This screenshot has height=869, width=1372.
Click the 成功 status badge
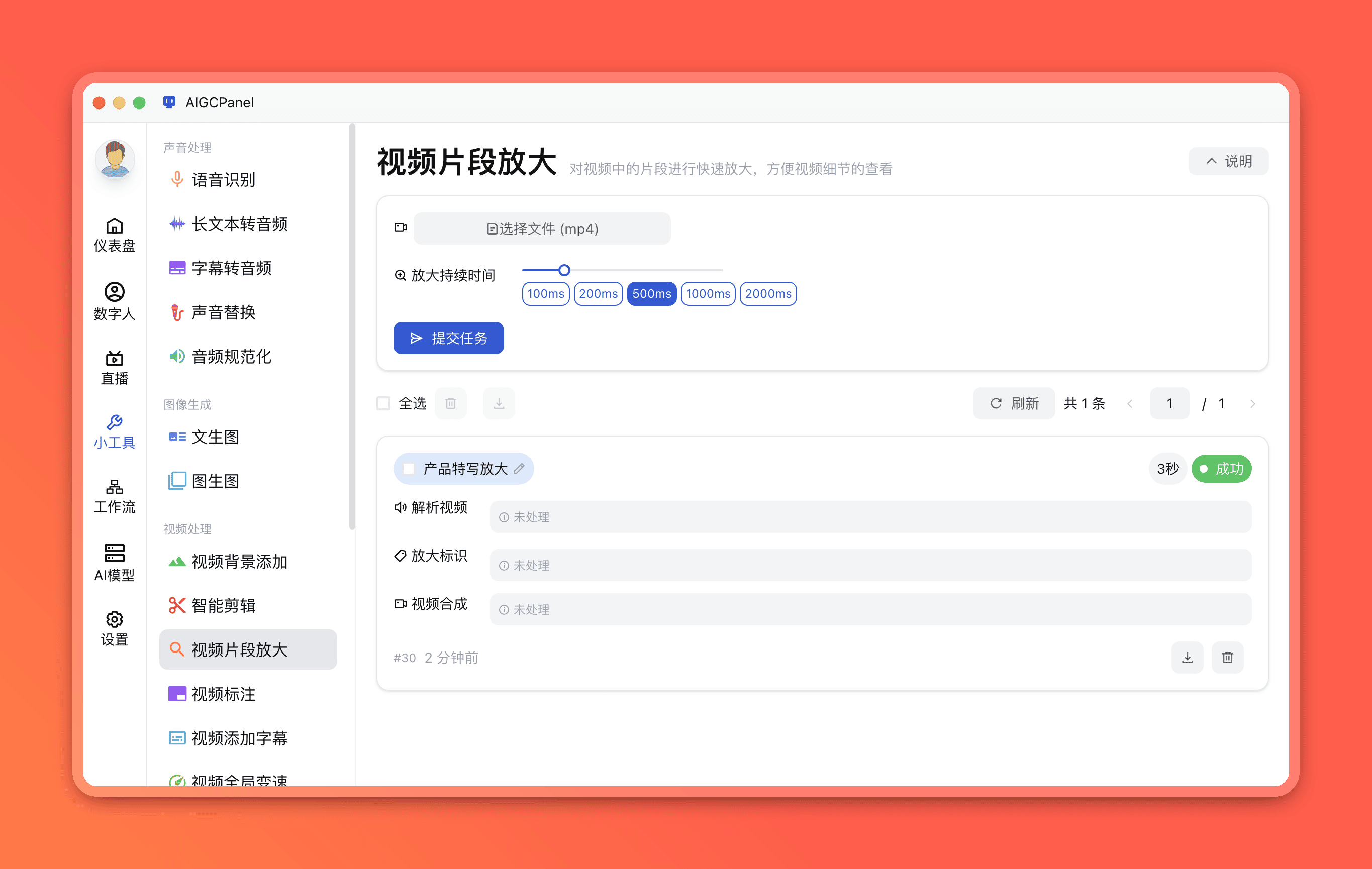[x=1221, y=469]
